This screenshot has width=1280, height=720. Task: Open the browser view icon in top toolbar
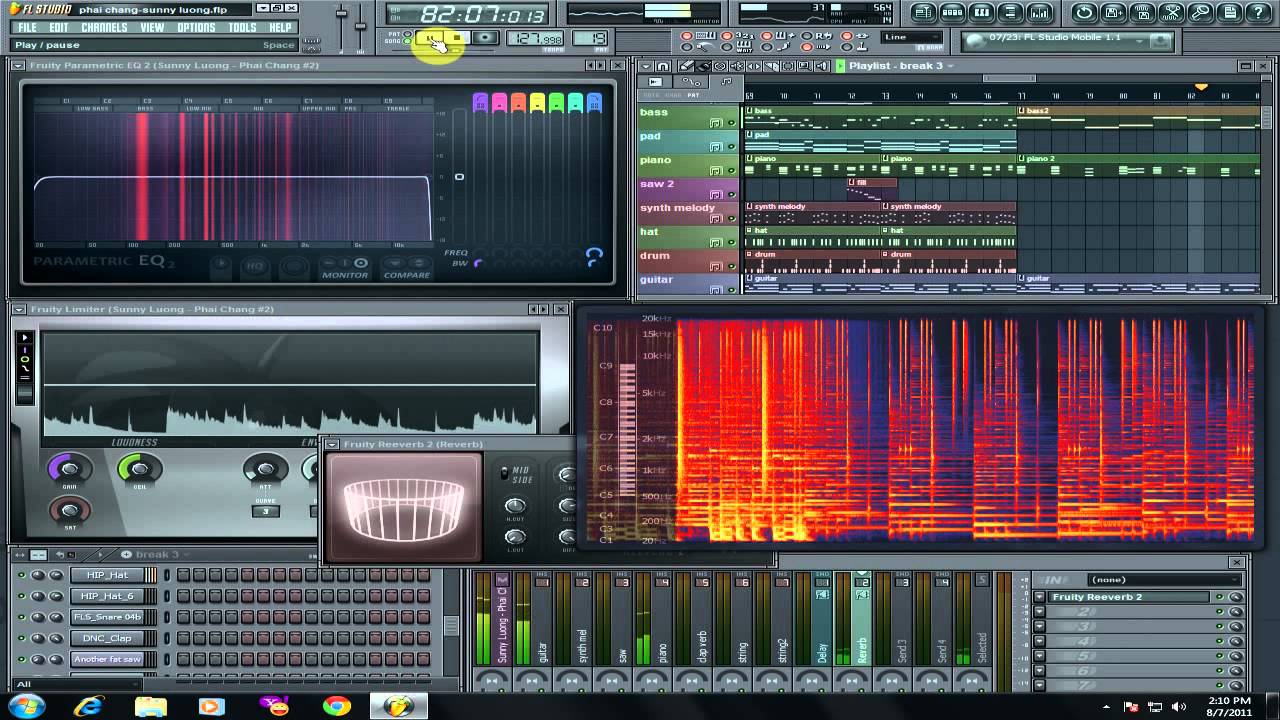tap(1011, 13)
